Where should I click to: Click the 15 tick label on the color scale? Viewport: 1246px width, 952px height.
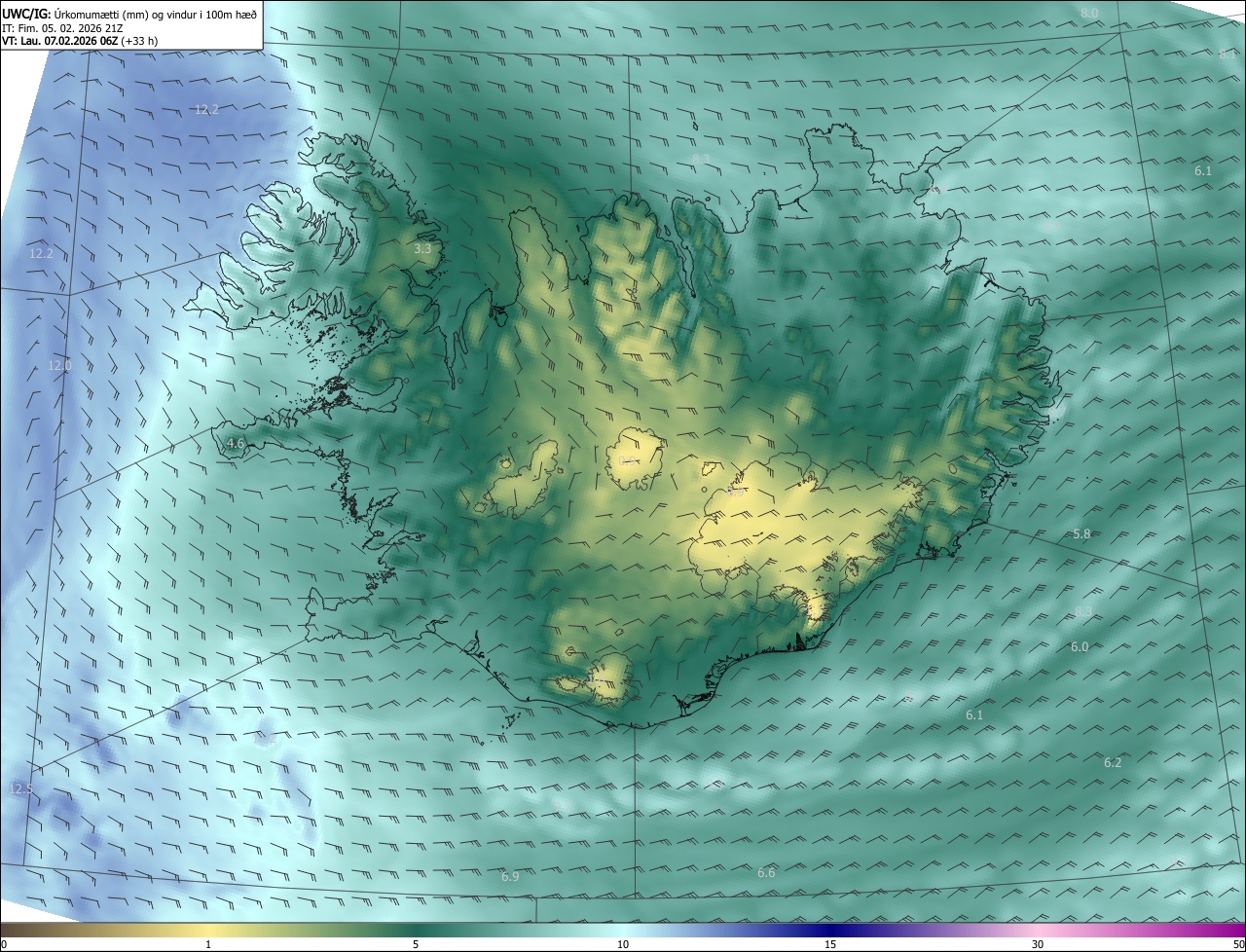(830, 944)
